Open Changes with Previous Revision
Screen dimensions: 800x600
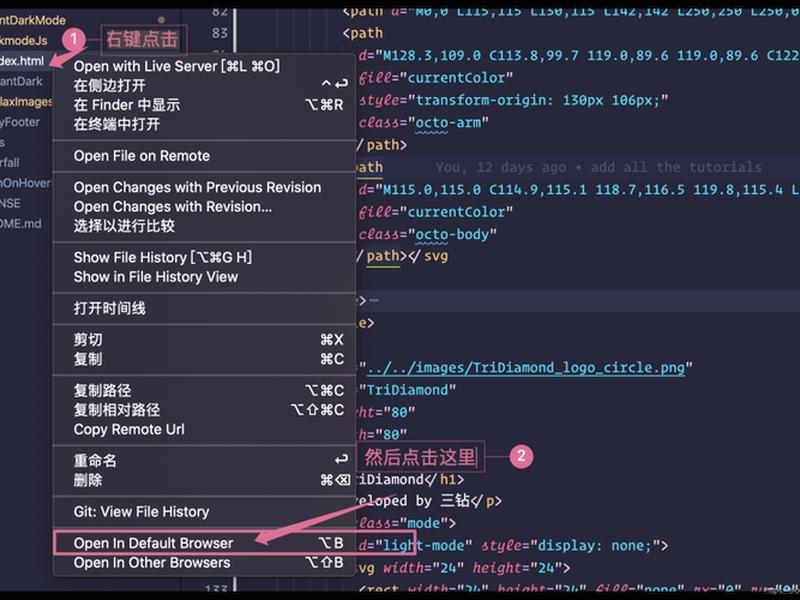tap(204, 187)
